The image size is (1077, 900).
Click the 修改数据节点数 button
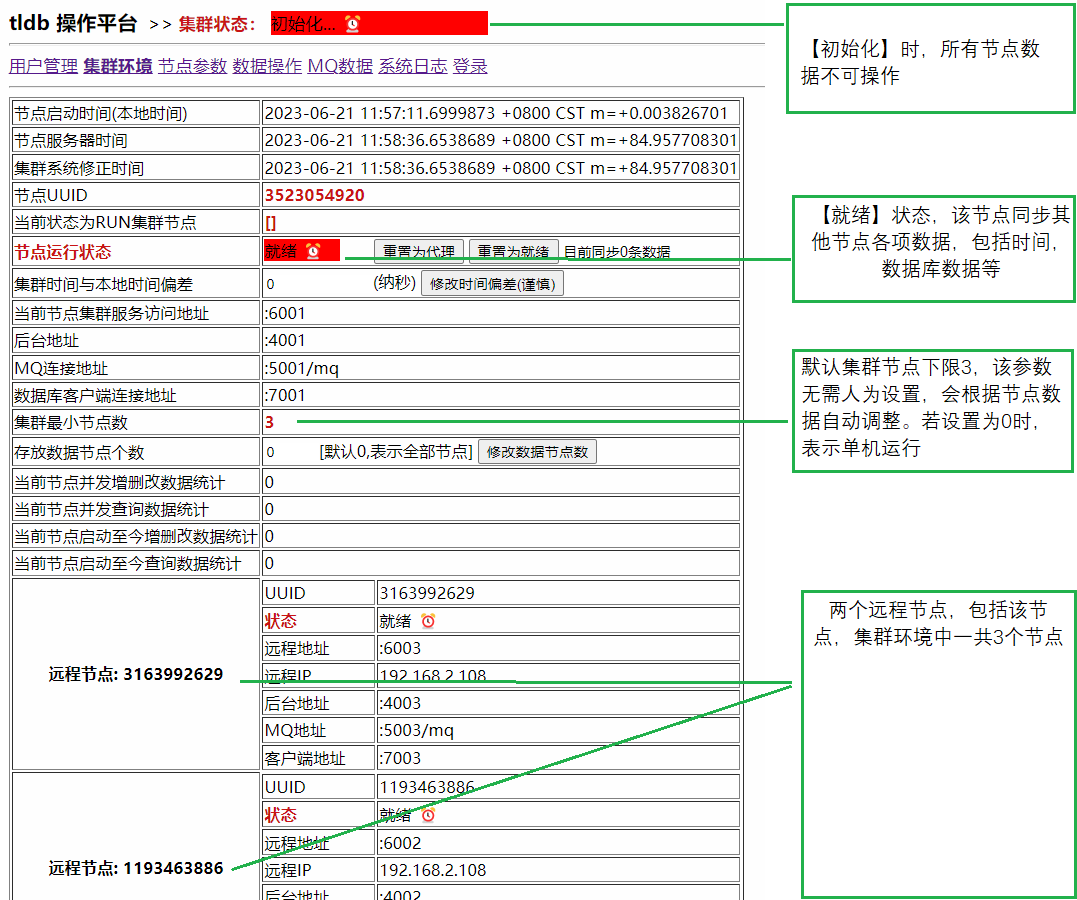point(537,452)
